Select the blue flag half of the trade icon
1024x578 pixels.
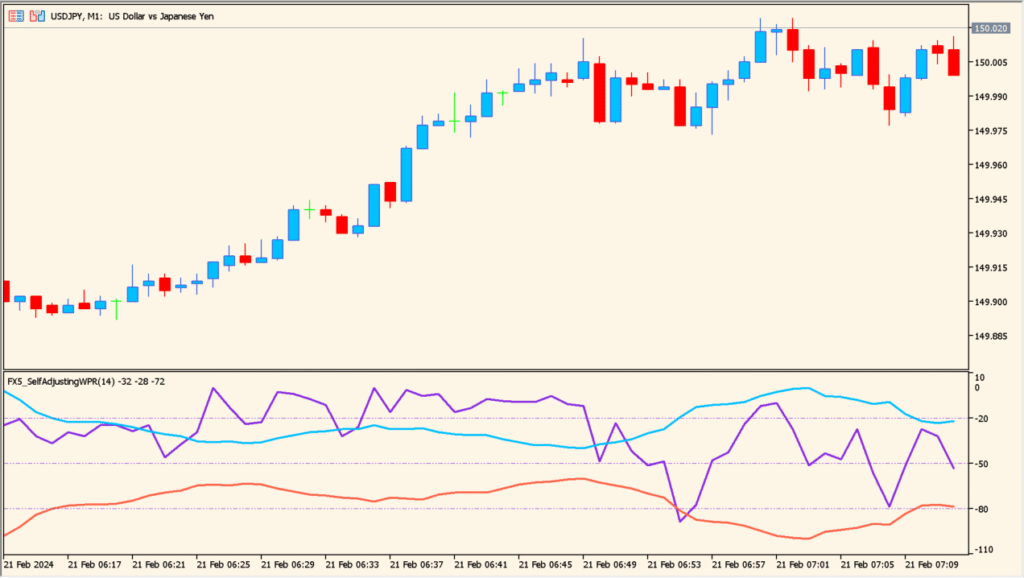point(42,16)
